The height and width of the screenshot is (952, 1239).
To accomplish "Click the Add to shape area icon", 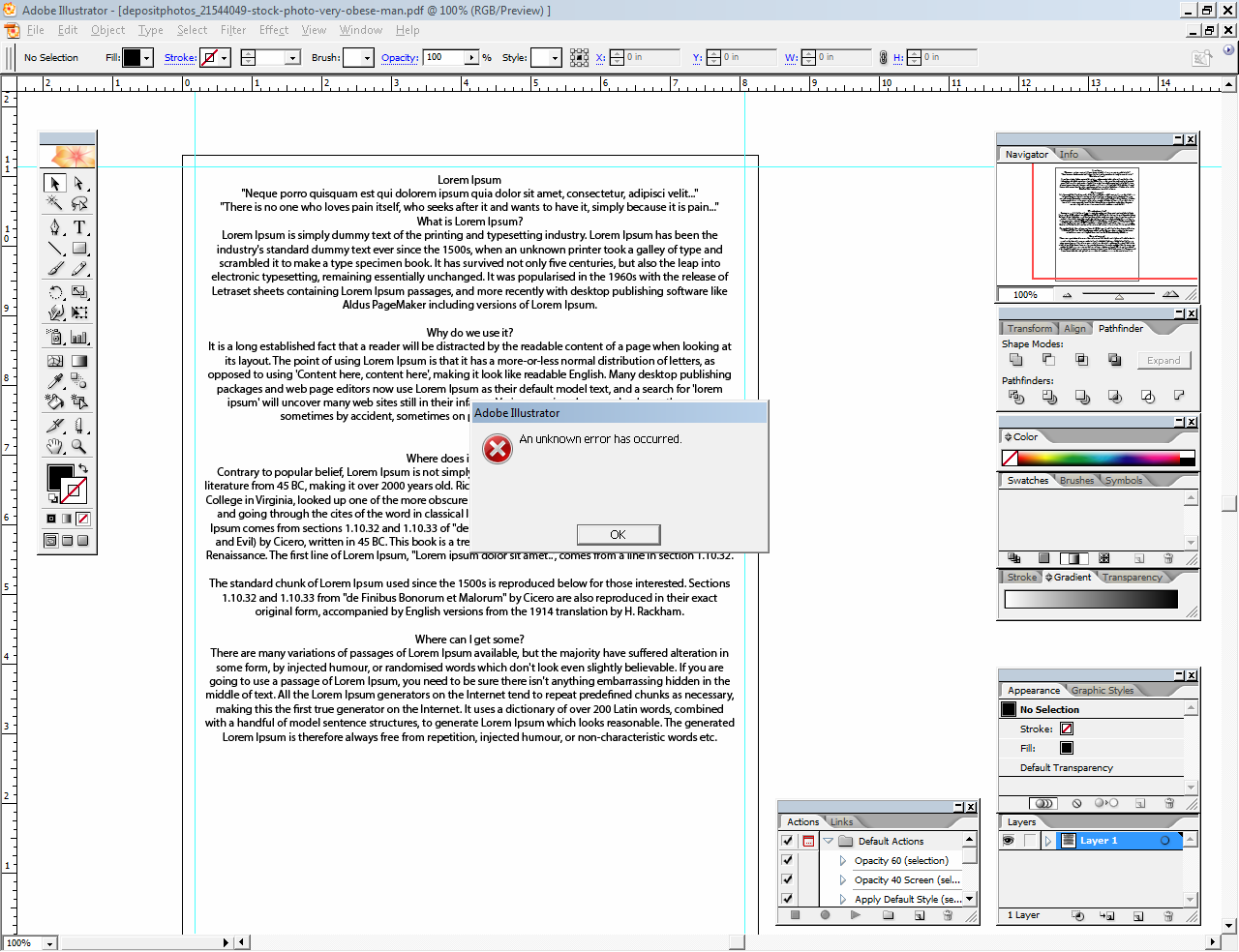I will [x=1015, y=360].
